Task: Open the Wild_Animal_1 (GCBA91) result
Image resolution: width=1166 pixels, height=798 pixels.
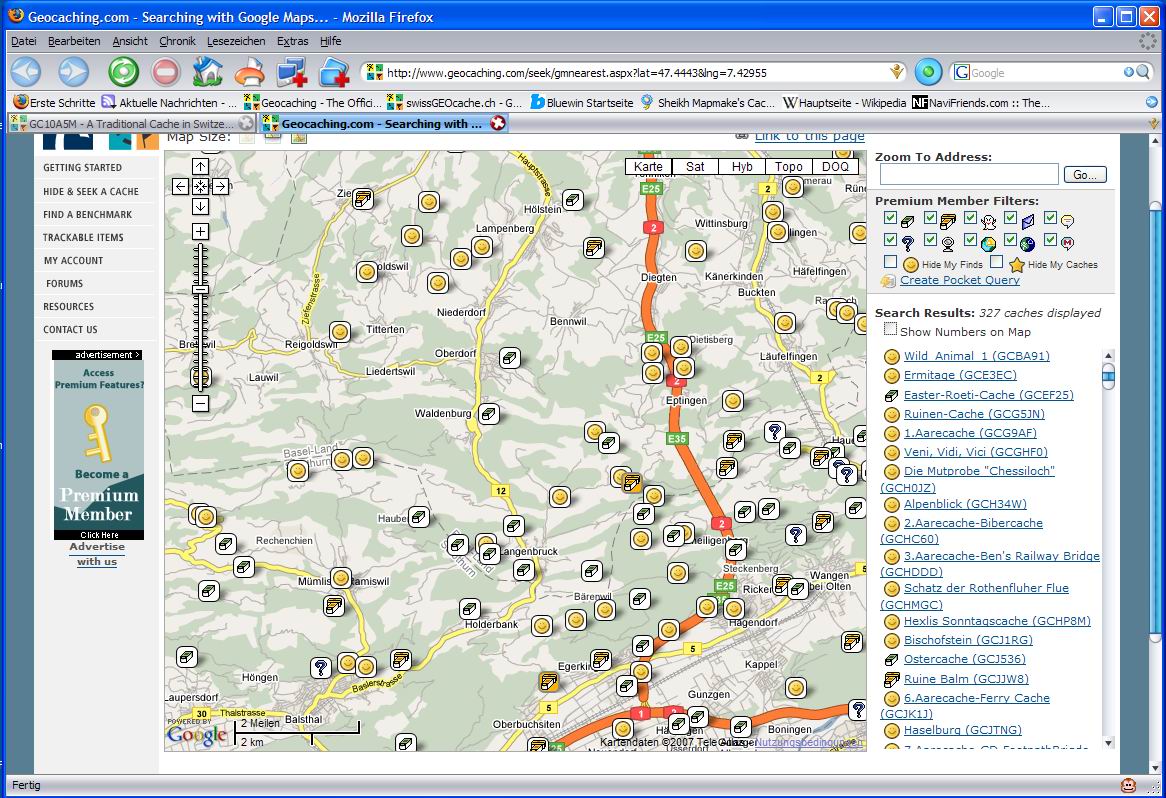Action: (976, 356)
